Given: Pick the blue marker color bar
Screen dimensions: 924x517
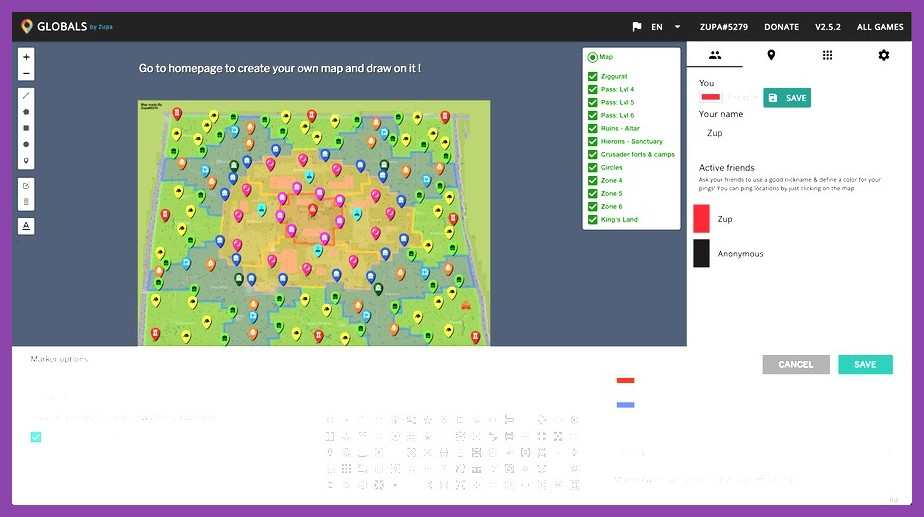Looking at the screenshot, I should (x=625, y=405).
